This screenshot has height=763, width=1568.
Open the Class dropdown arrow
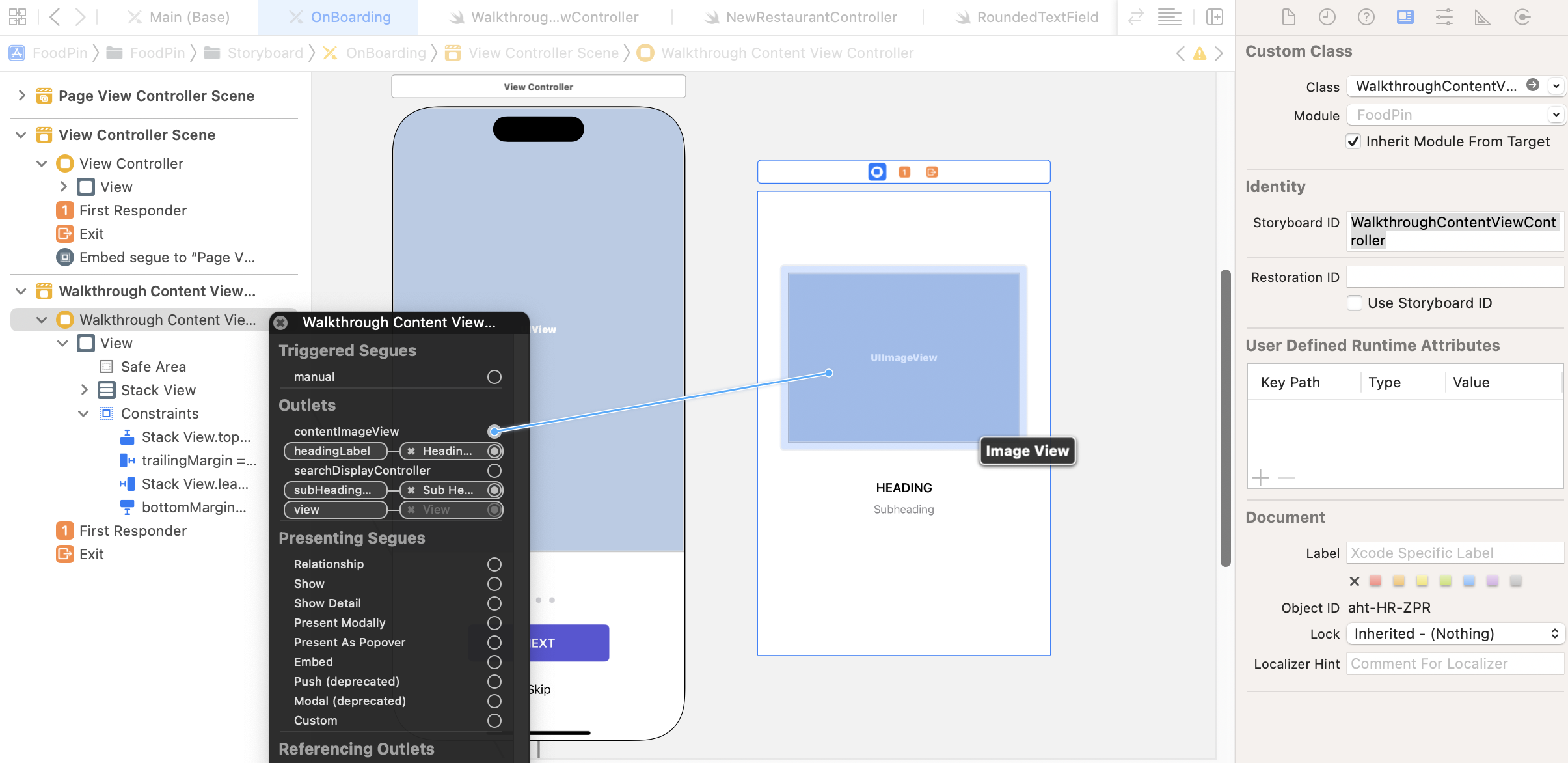(1556, 86)
